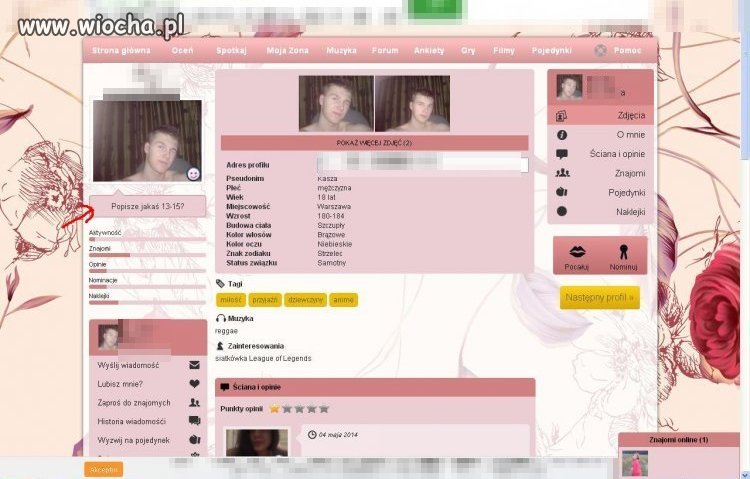750x479 pixels.
Task: Open the second photo thumbnail in gallery
Action: click(x=412, y=104)
